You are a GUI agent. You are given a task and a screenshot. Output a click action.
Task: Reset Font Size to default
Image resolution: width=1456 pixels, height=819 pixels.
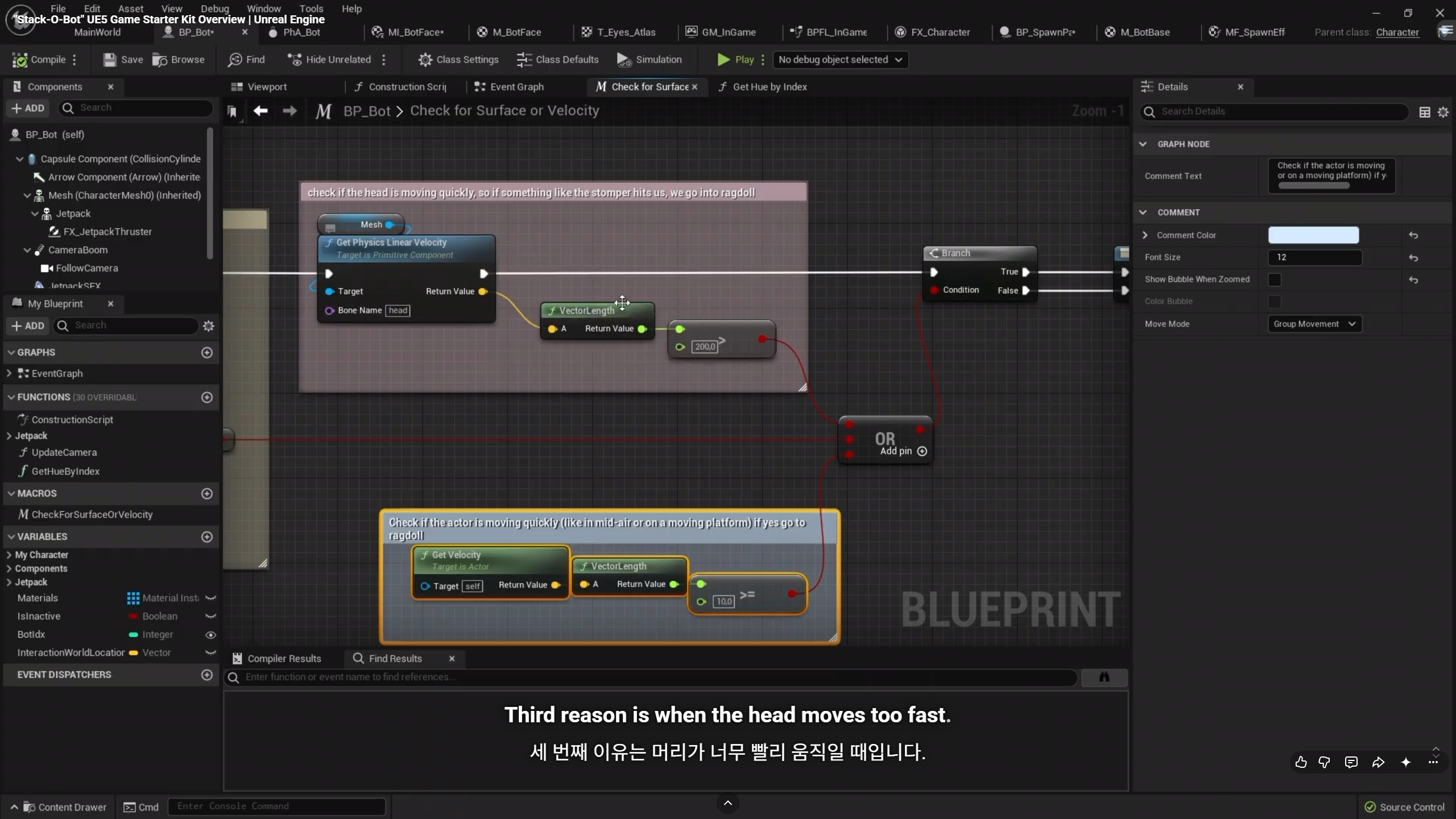coord(1413,258)
